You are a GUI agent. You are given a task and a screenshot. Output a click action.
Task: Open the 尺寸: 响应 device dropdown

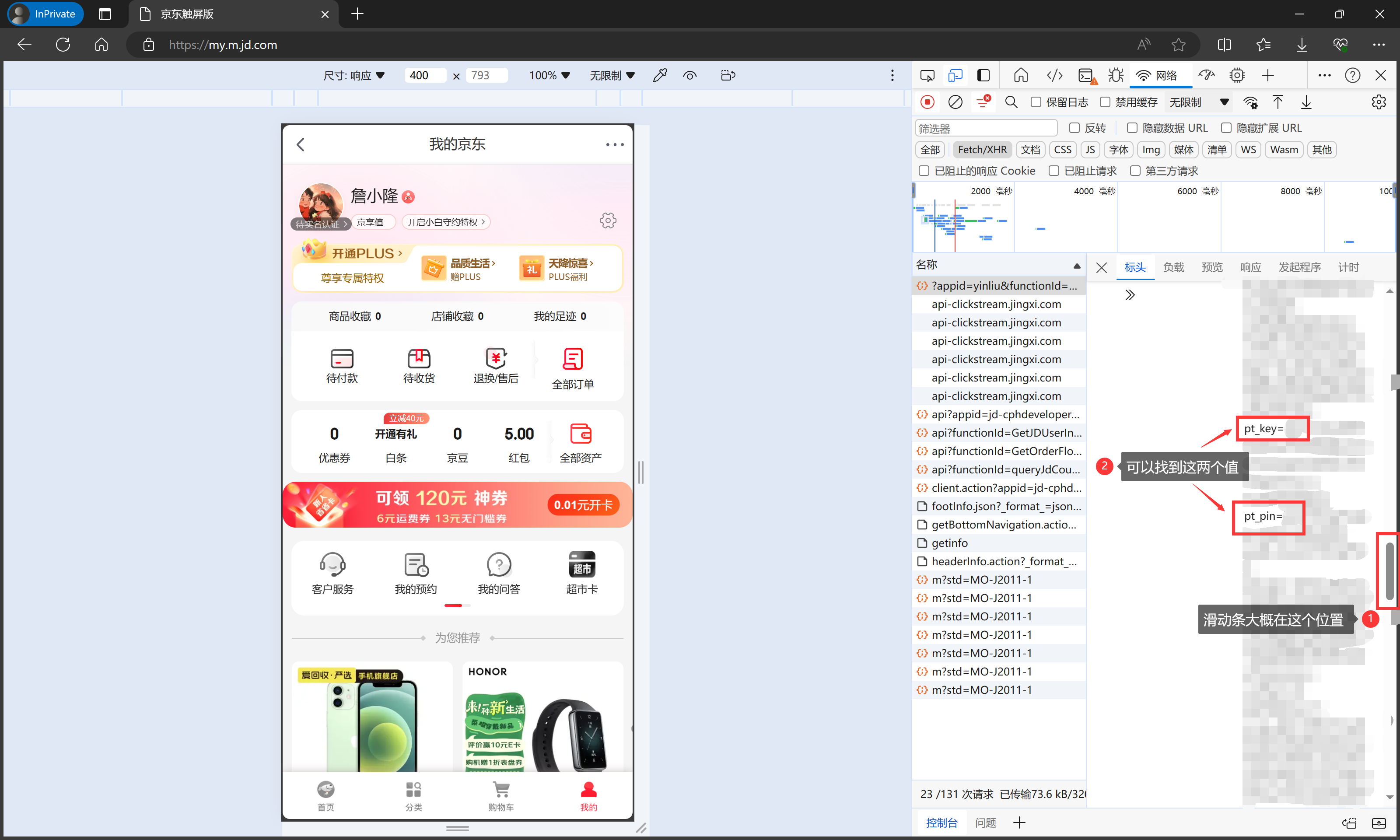354,75
